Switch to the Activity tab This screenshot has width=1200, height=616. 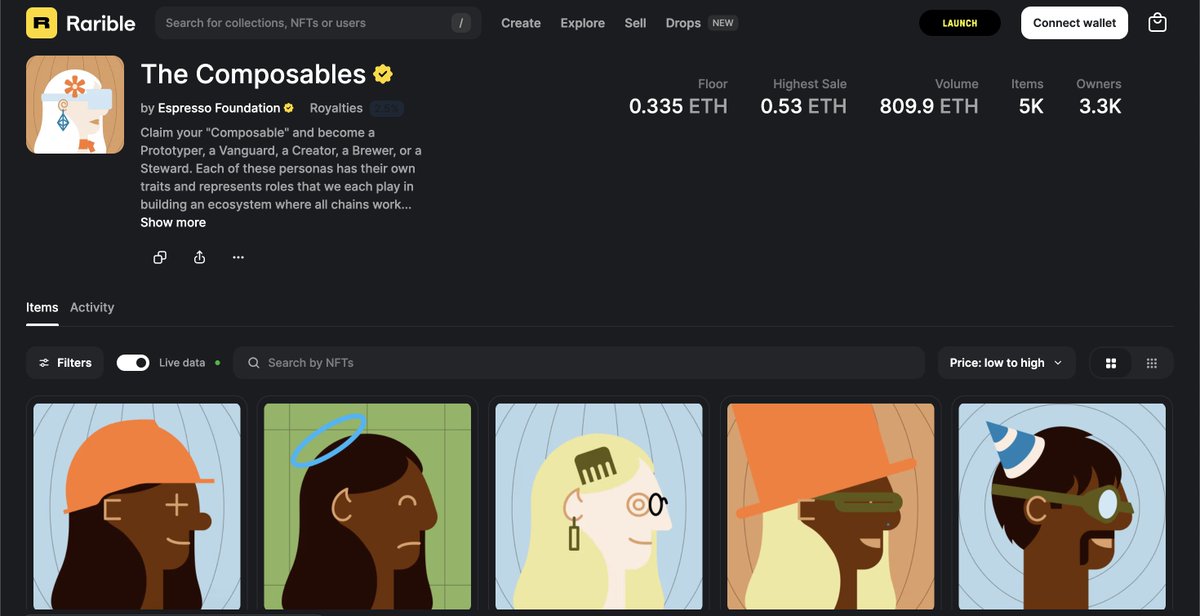[x=92, y=307]
